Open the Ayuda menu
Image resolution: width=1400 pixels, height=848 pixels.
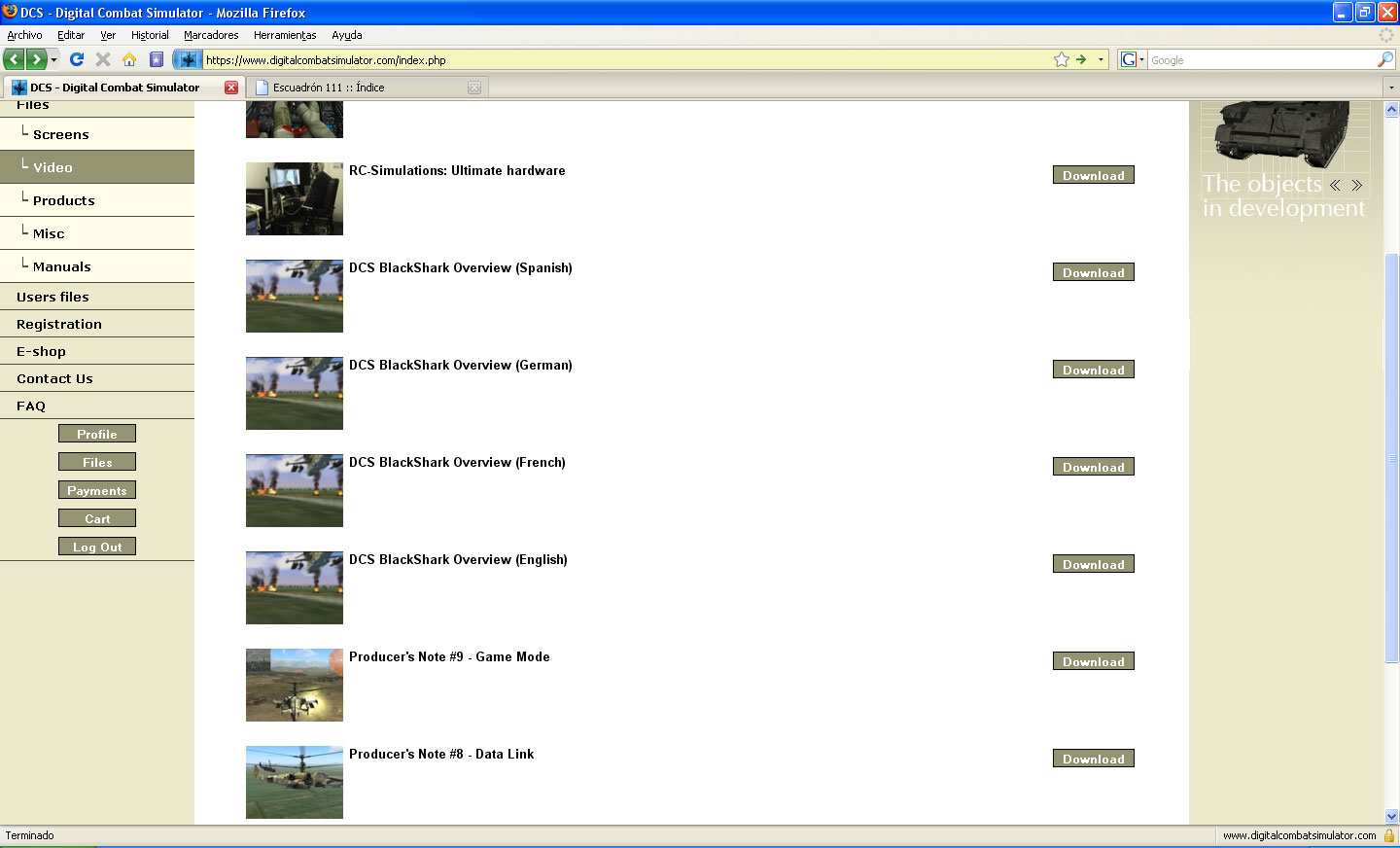tap(347, 35)
